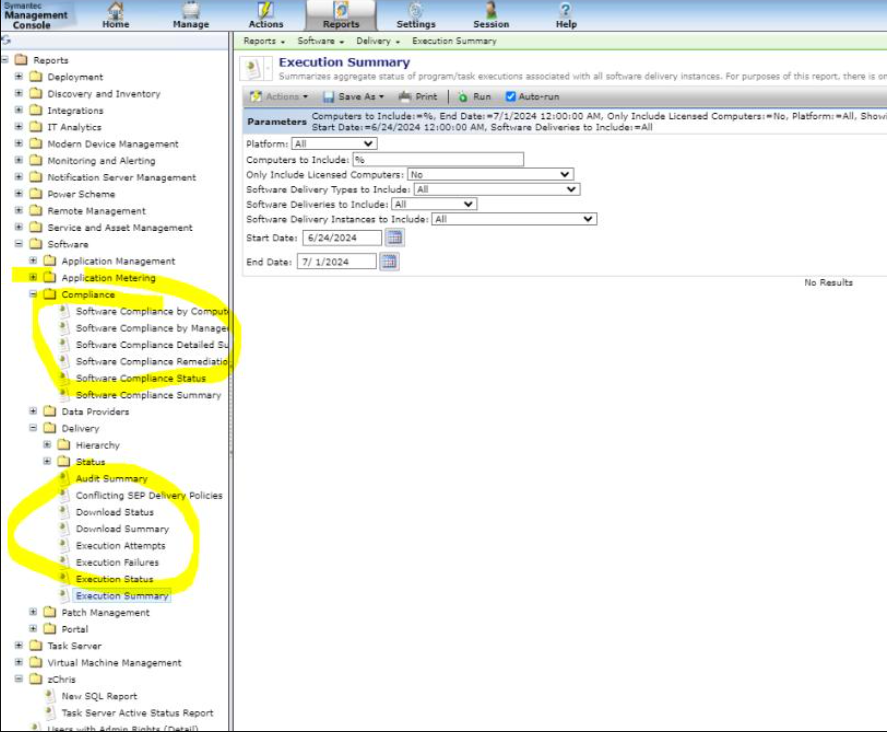This screenshot has height=732, width=887.
Task: Open Delivery breadcrumb menu
Action: (378, 41)
